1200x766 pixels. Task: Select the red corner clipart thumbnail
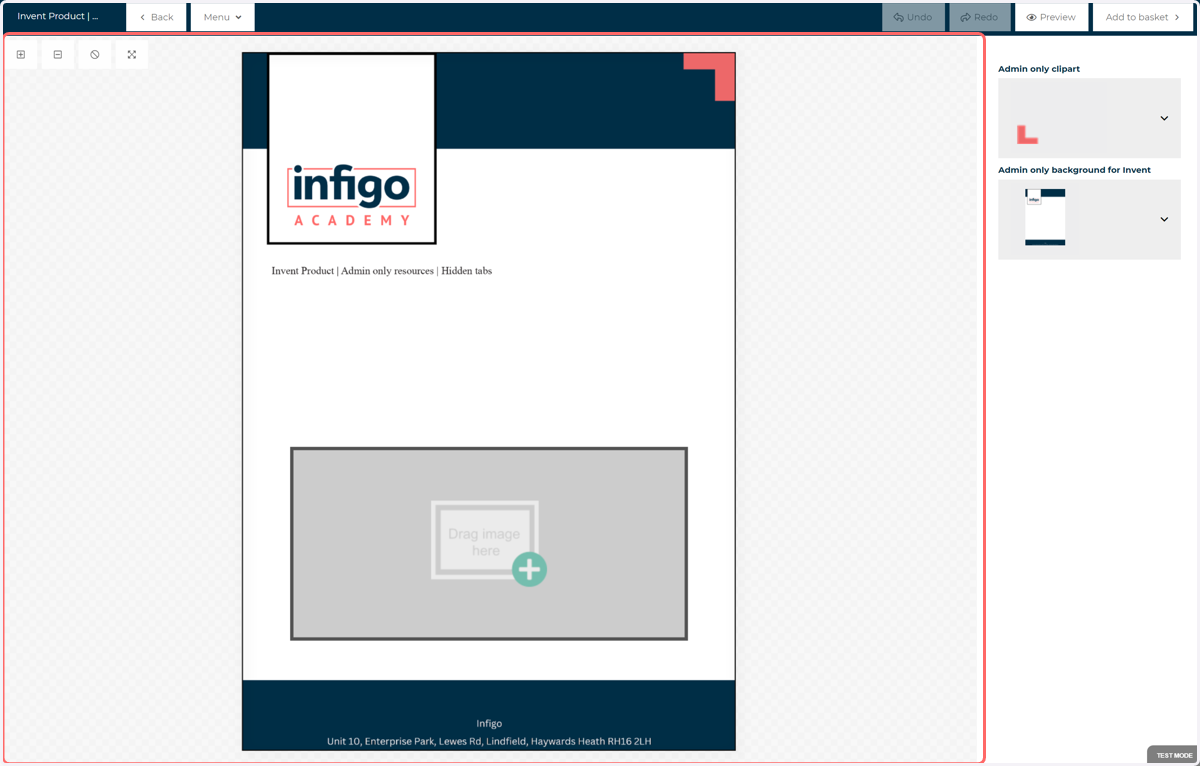coord(1027,134)
